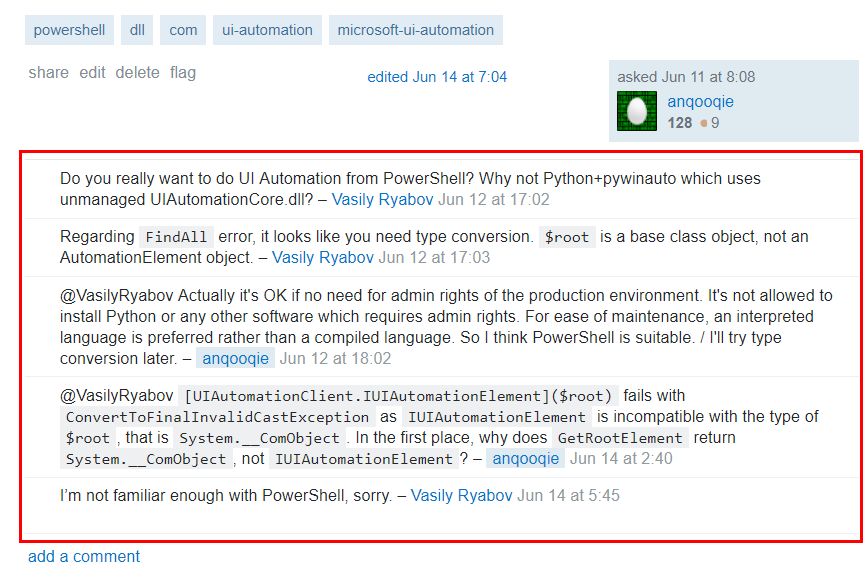Click the edit link under tags
The image size is (867, 582).
tap(92, 72)
